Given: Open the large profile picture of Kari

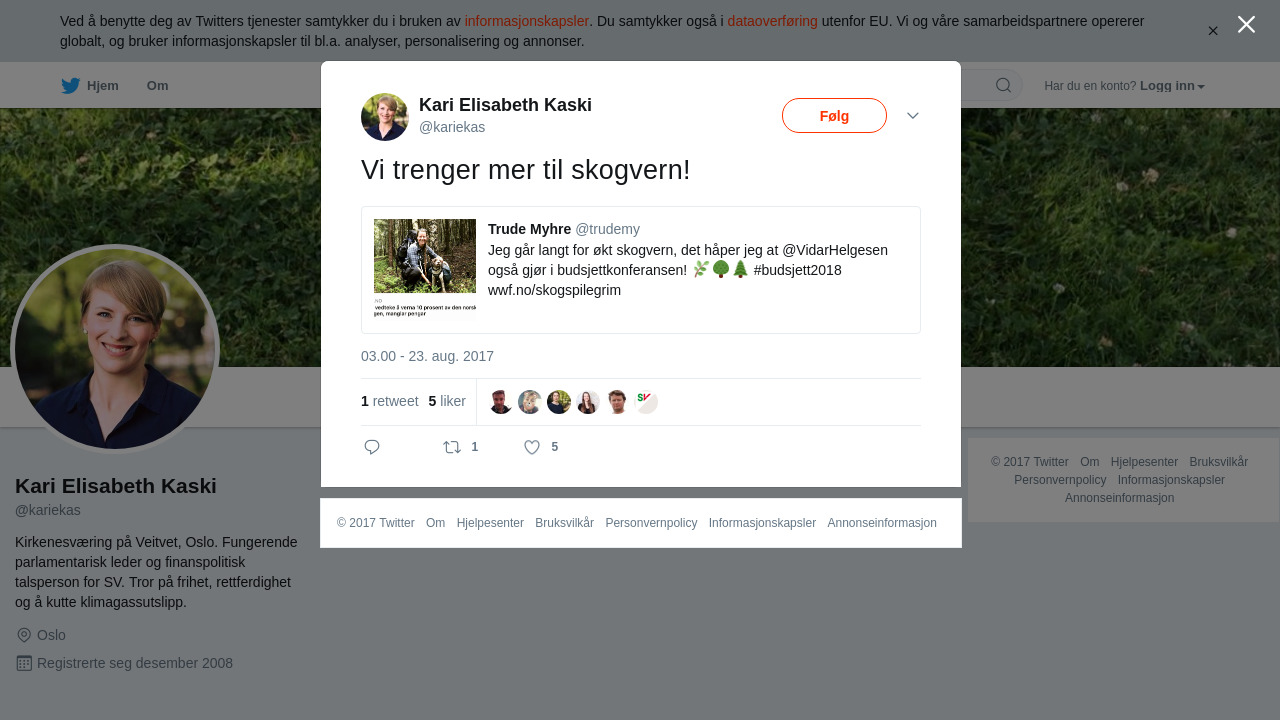Looking at the screenshot, I should (x=115, y=349).
